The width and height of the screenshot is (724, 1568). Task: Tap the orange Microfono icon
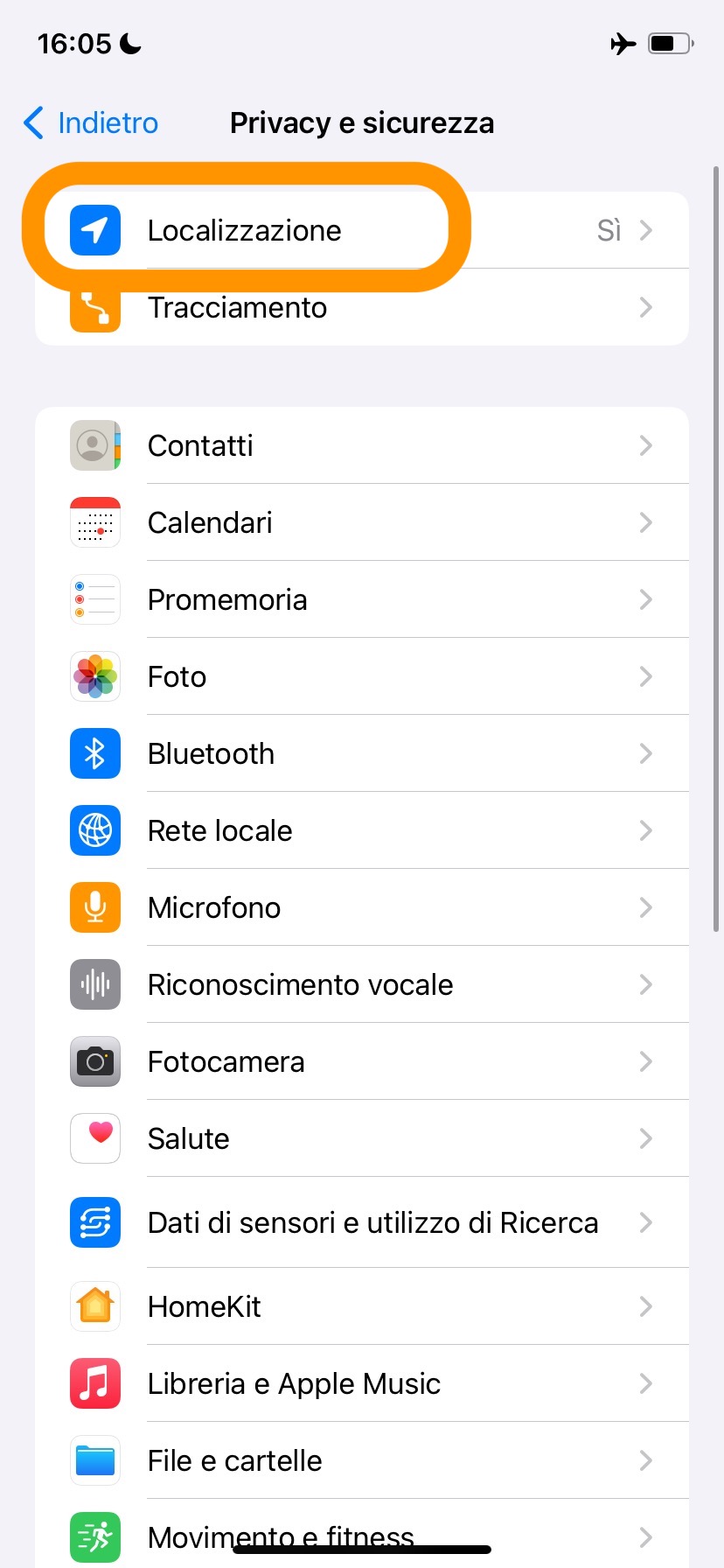(x=95, y=907)
